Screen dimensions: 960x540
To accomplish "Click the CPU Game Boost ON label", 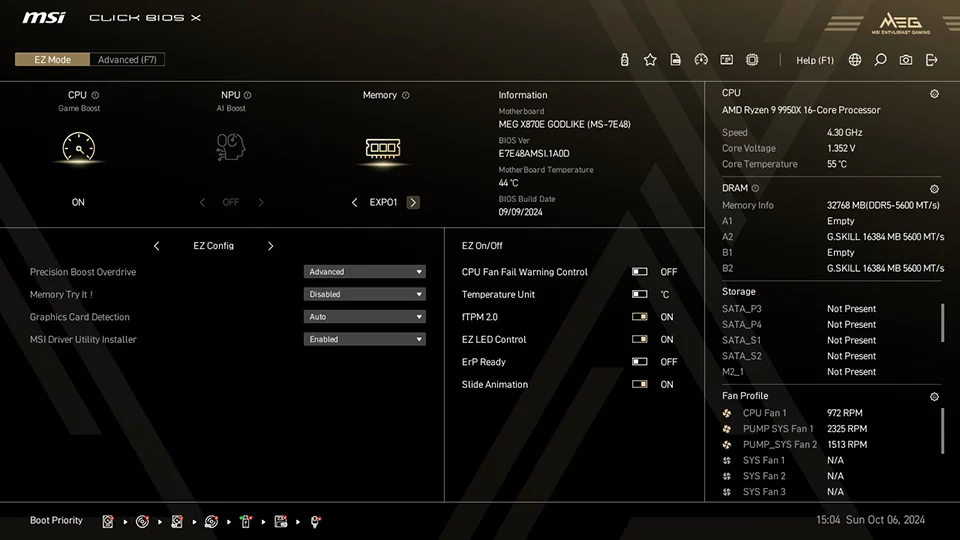I will [78, 202].
